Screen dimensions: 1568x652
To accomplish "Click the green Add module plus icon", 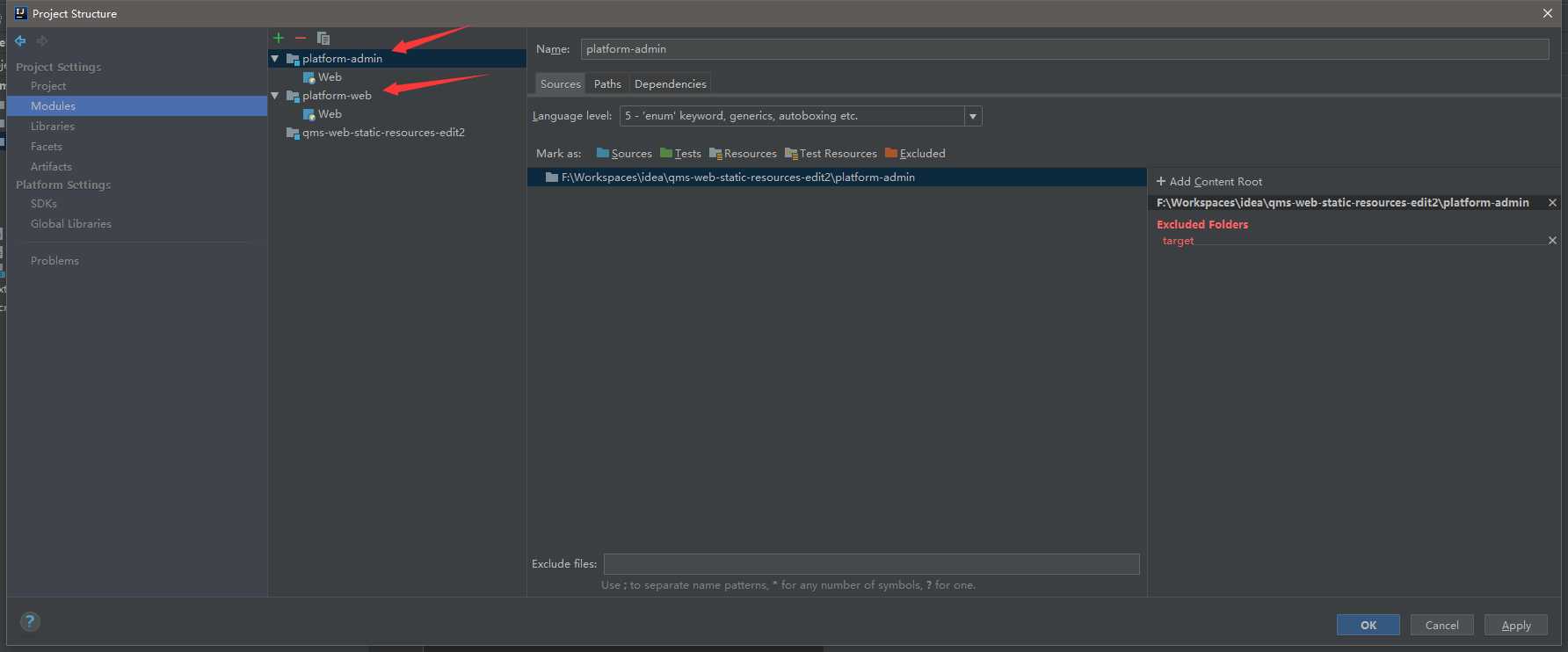I will click(x=279, y=38).
